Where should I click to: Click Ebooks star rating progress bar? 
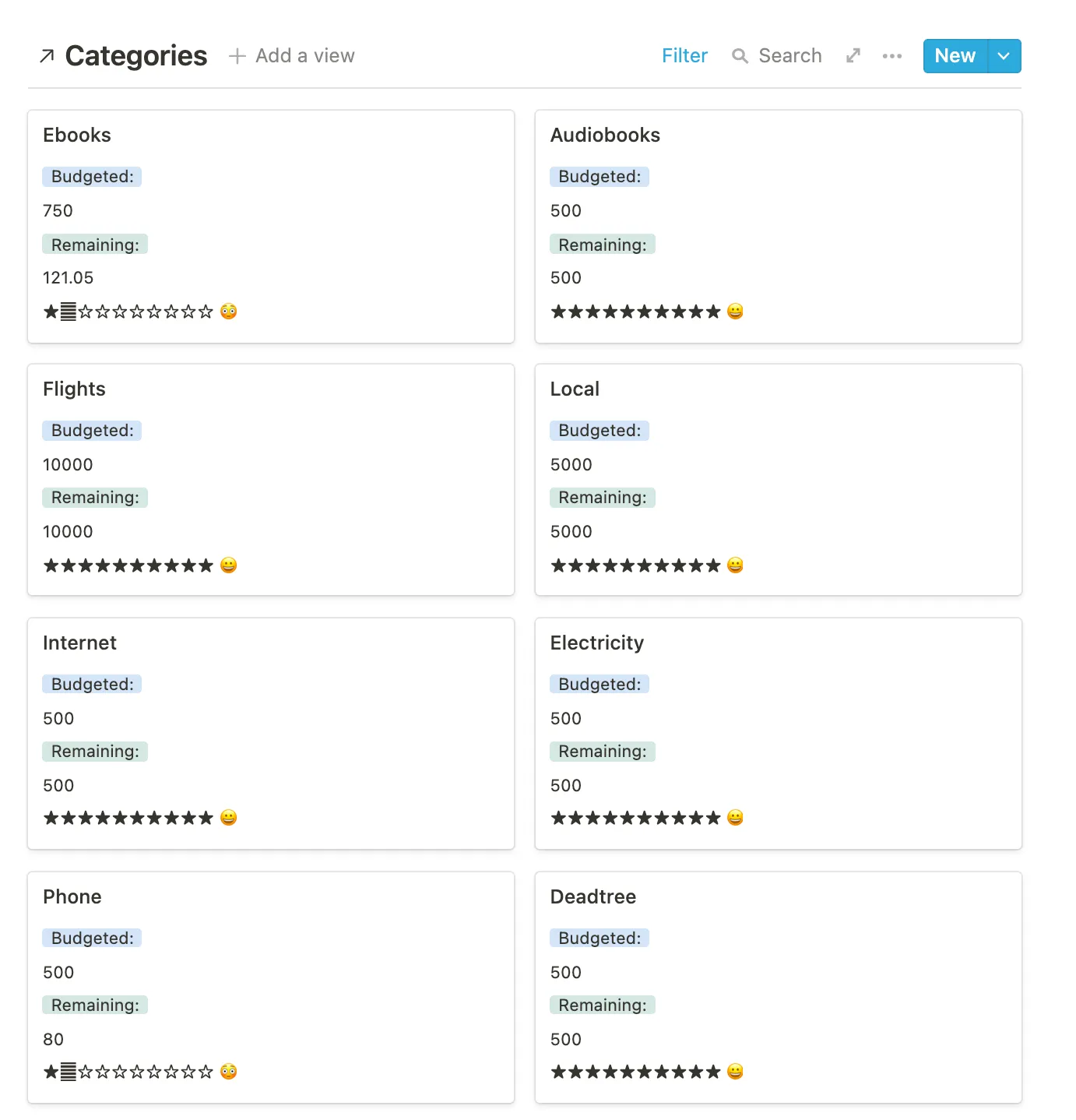click(x=128, y=312)
